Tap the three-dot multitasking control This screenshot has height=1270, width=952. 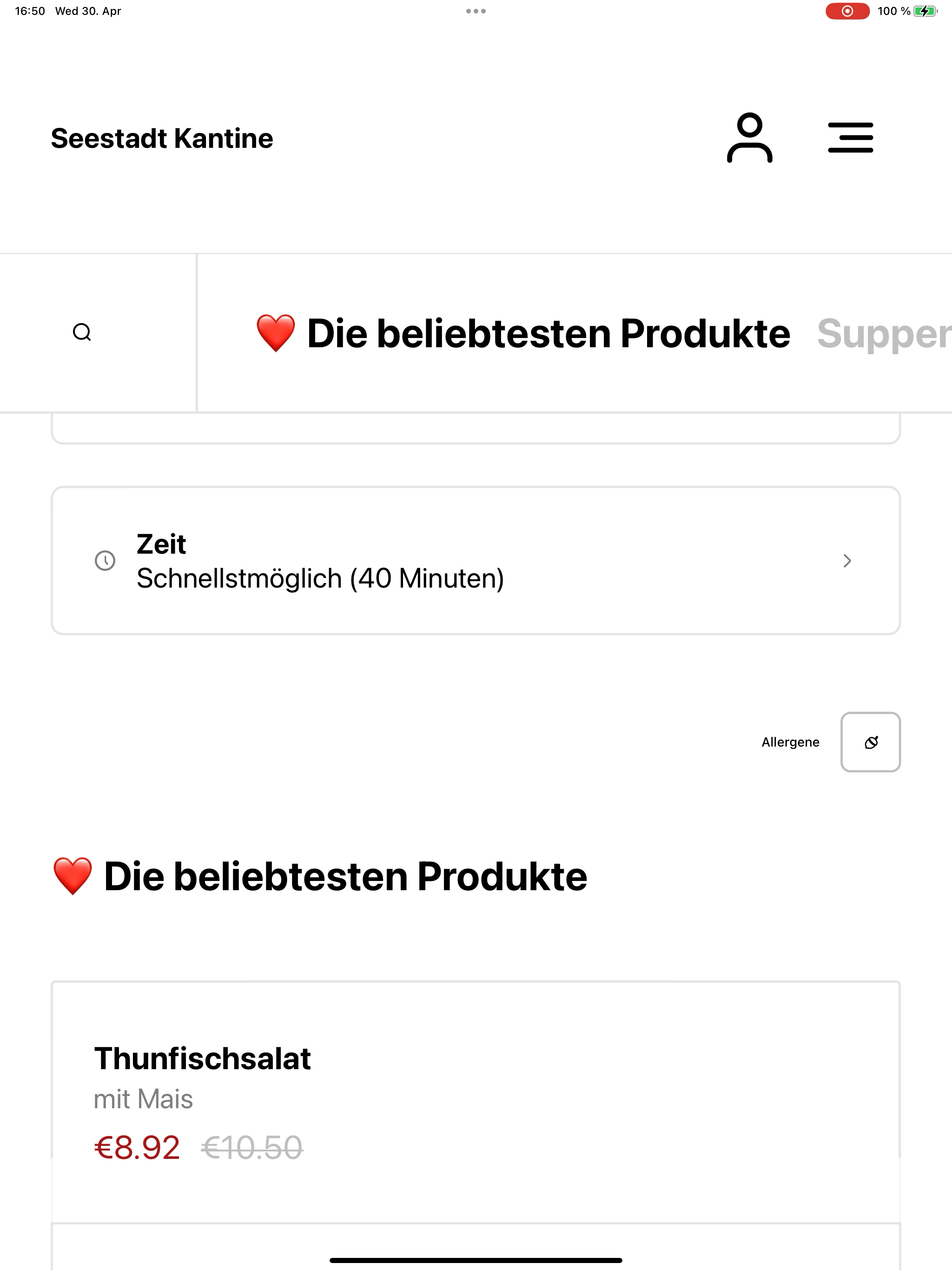coord(476,11)
